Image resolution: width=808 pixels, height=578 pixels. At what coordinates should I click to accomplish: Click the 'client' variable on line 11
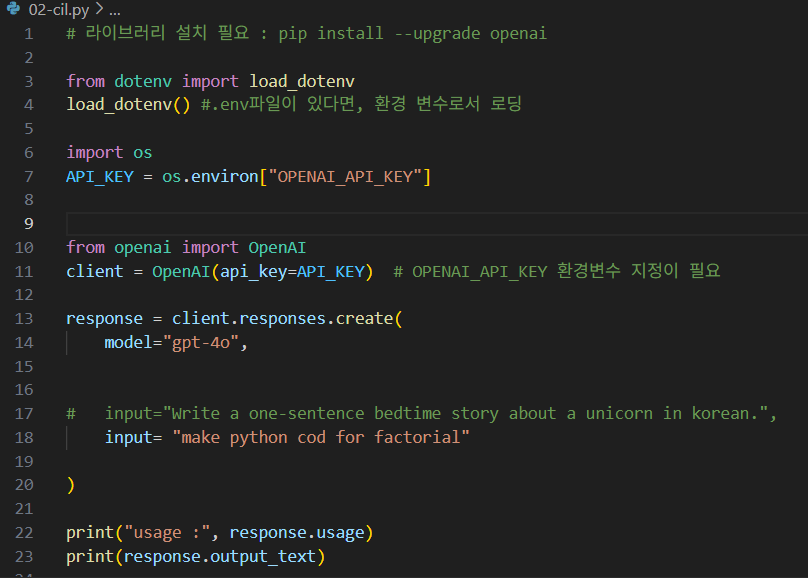click(x=95, y=271)
